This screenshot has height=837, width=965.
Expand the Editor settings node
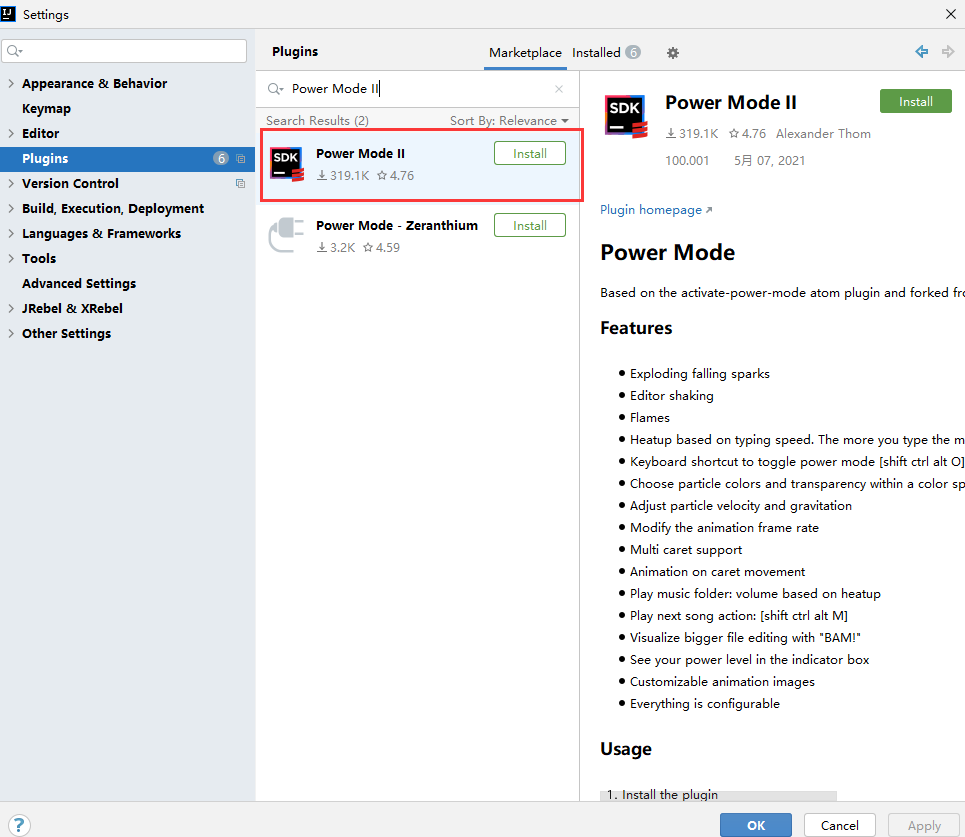tap(11, 133)
